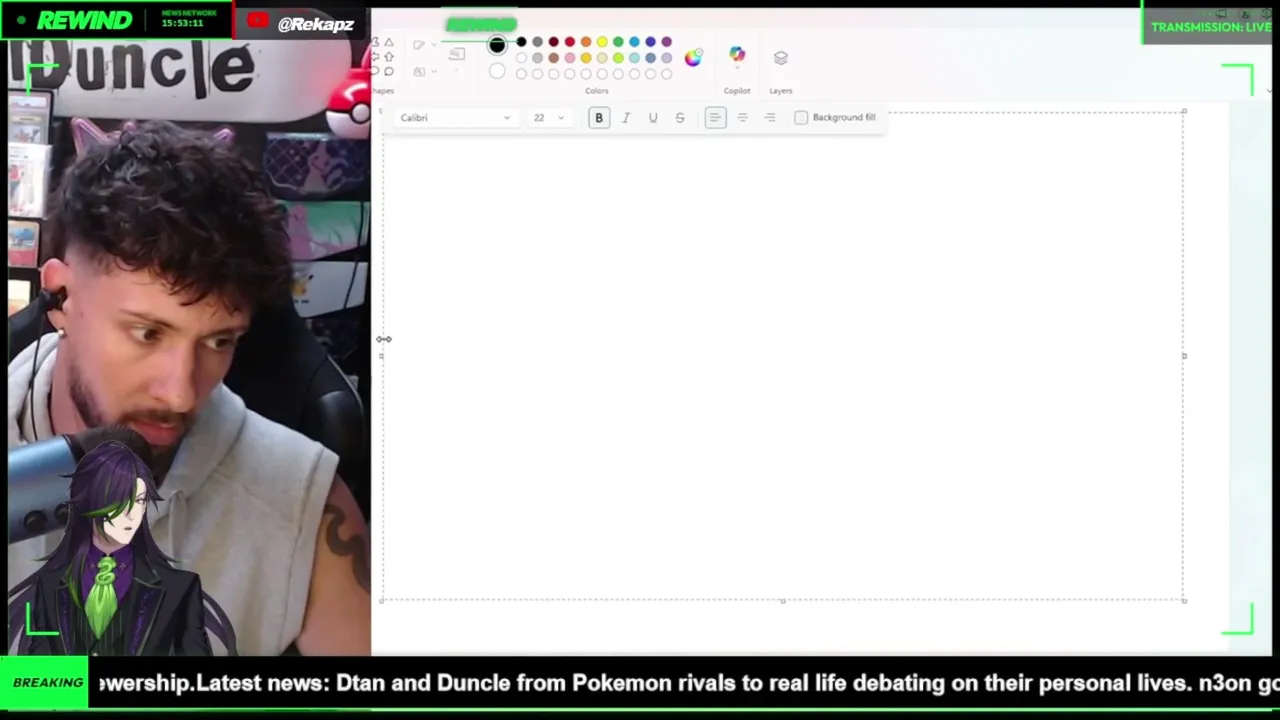This screenshot has height=720, width=1280.
Task: Toggle Underline text formatting
Action: point(653,118)
